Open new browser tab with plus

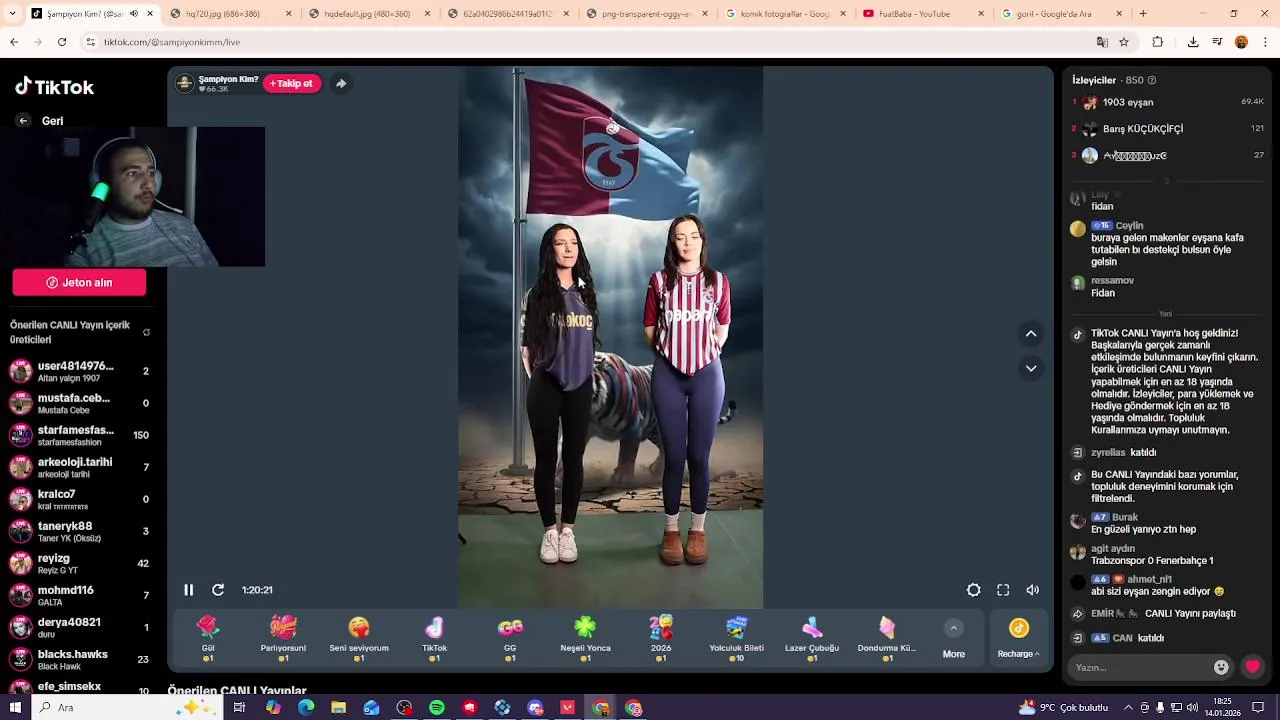(1143, 14)
